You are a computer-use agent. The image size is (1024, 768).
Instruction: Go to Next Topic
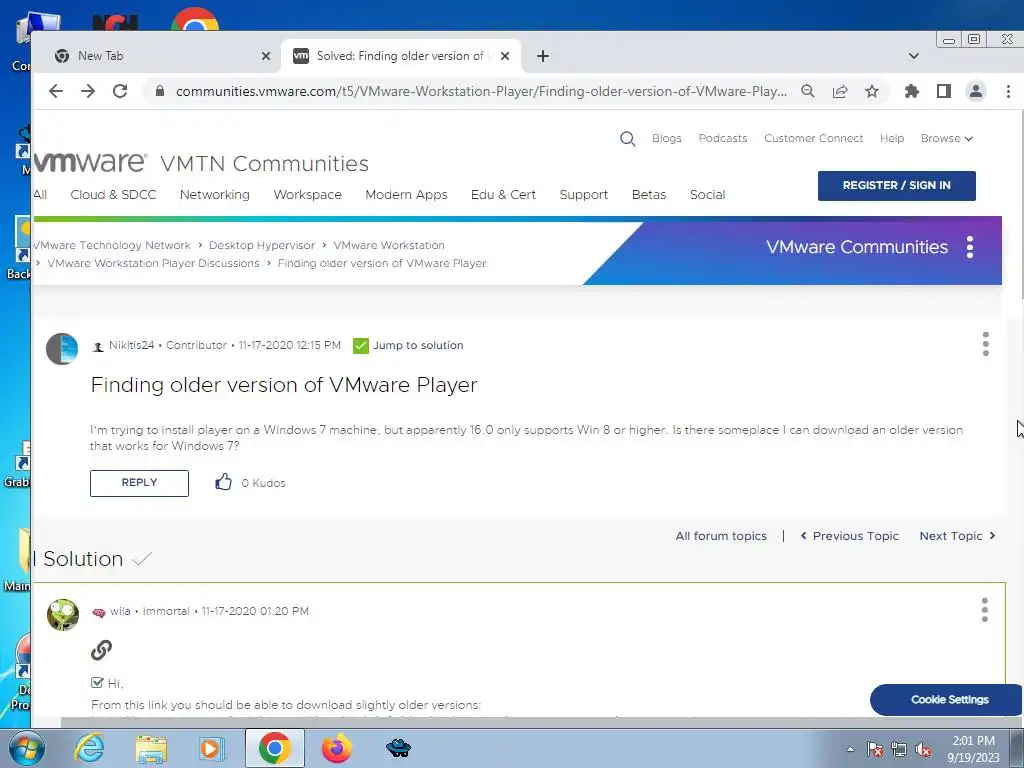click(x=957, y=536)
